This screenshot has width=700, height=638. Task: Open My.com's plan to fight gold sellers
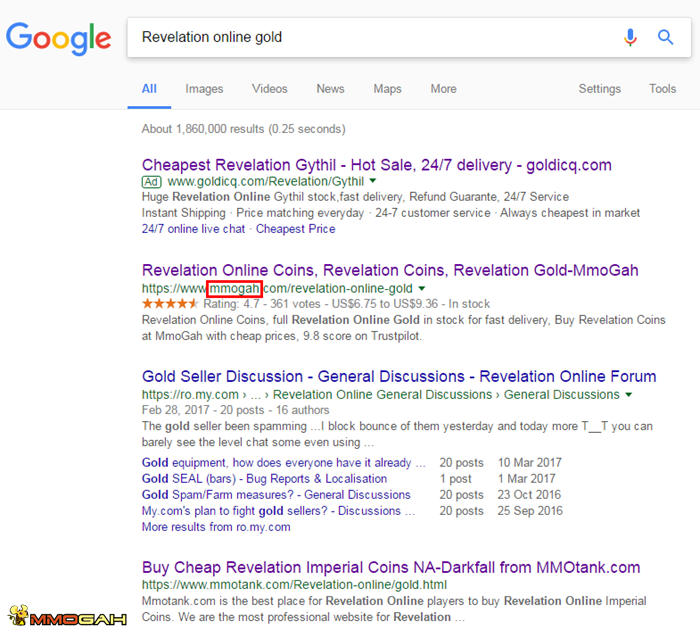tap(278, 511)
